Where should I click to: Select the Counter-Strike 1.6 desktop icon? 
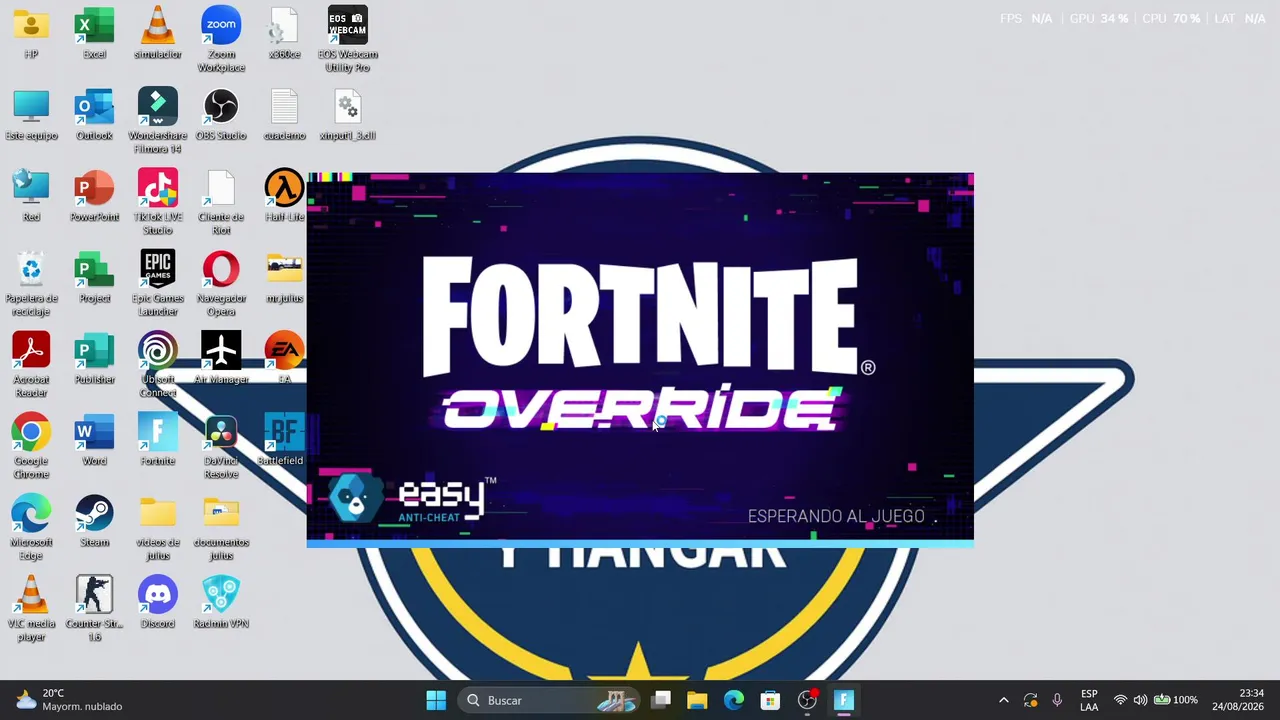tap(94, 609)
